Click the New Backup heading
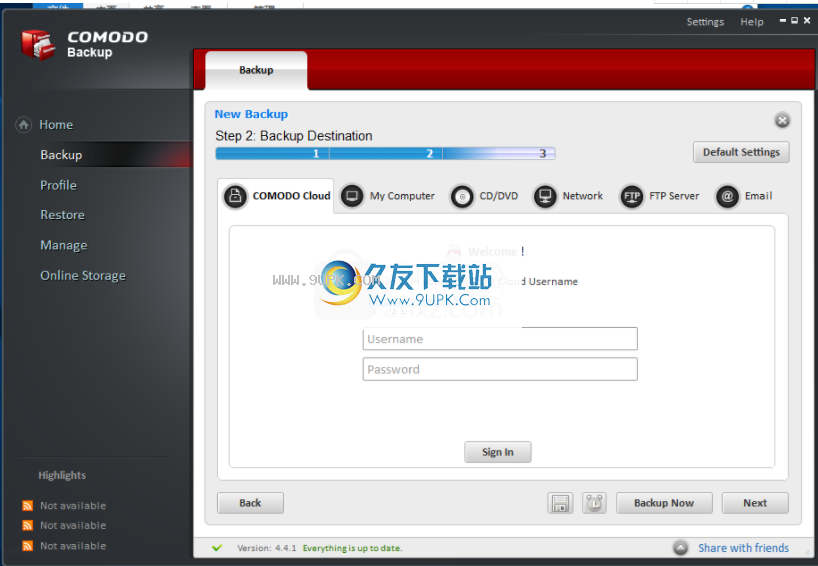Image resolution: width=818 pixels, height=566 pixels. click(251, 114)
